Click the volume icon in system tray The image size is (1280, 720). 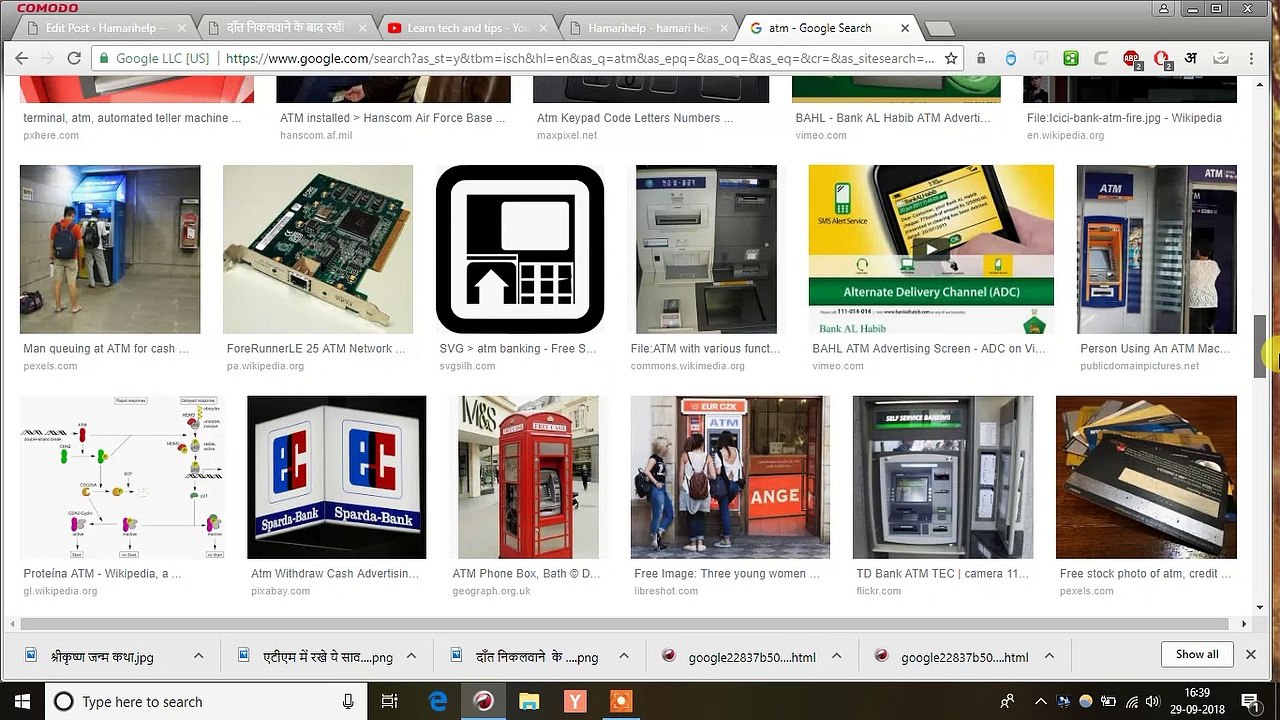pyautogui.click(x=1153, y=702)
